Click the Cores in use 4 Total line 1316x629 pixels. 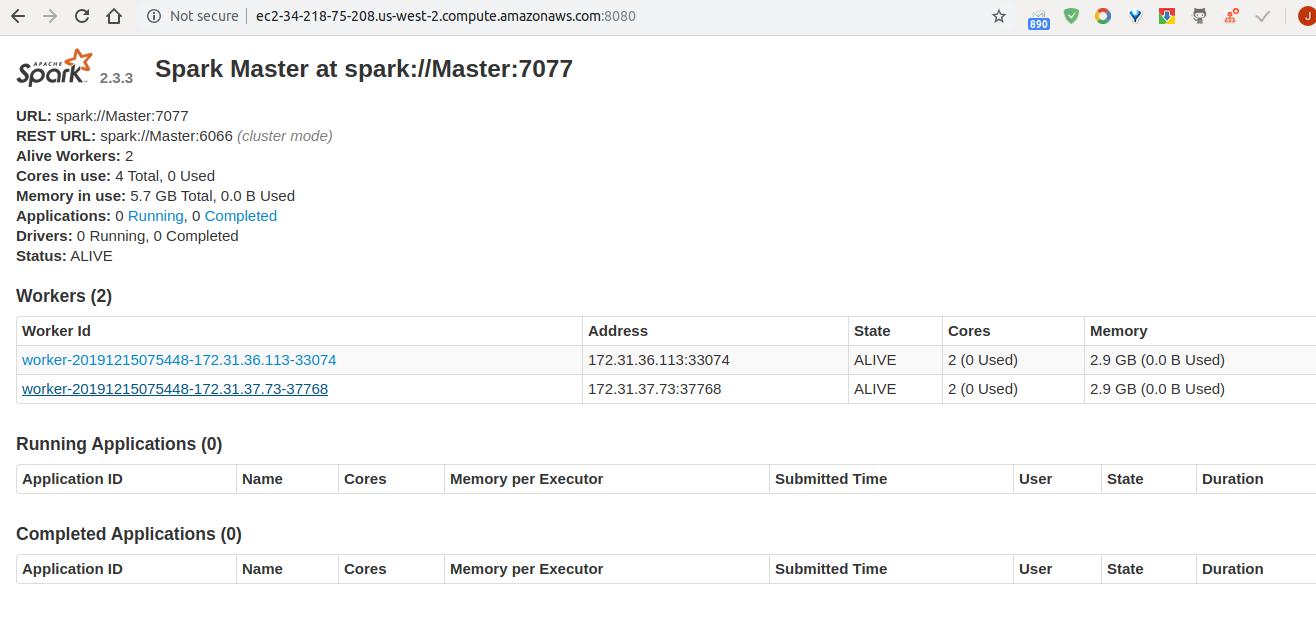(115, 176)
